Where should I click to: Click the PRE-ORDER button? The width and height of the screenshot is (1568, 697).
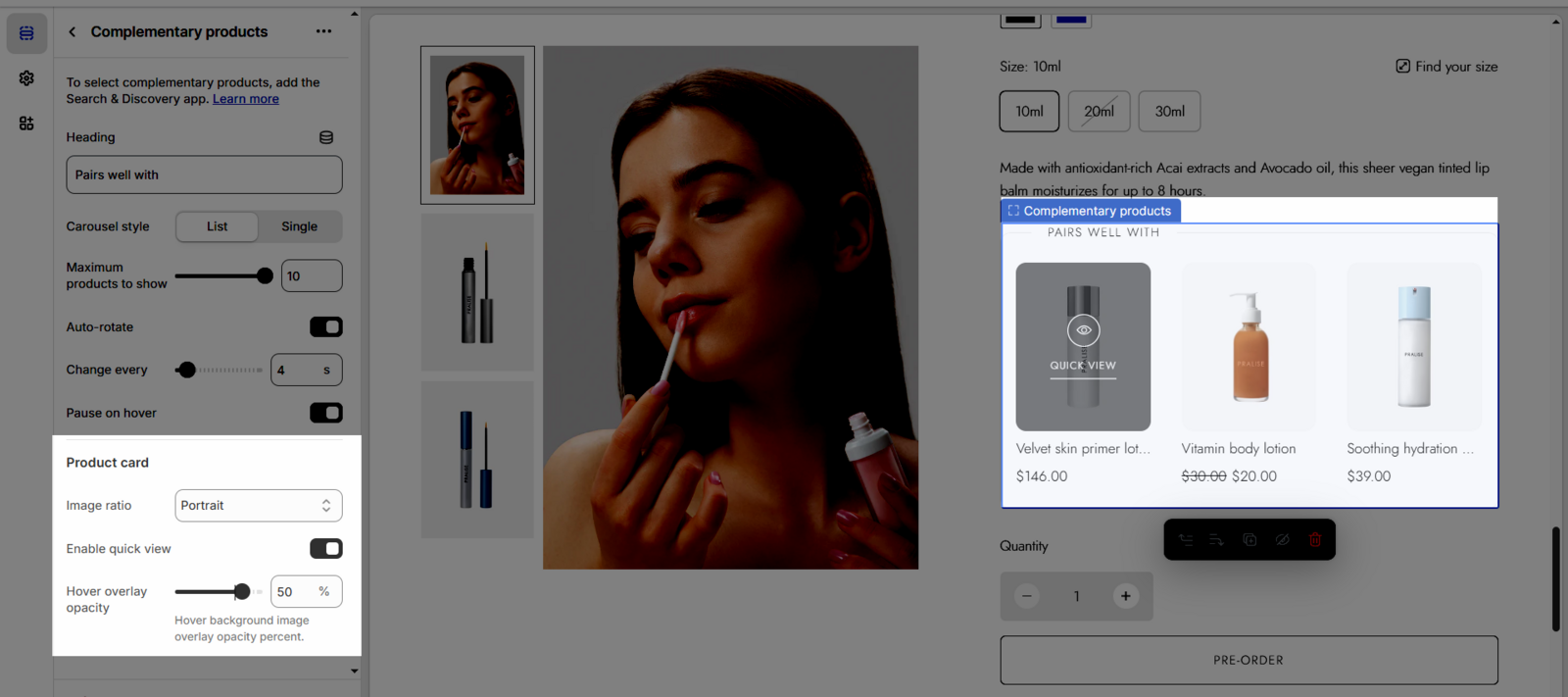pyautogui.click(x=1249, y=660)
